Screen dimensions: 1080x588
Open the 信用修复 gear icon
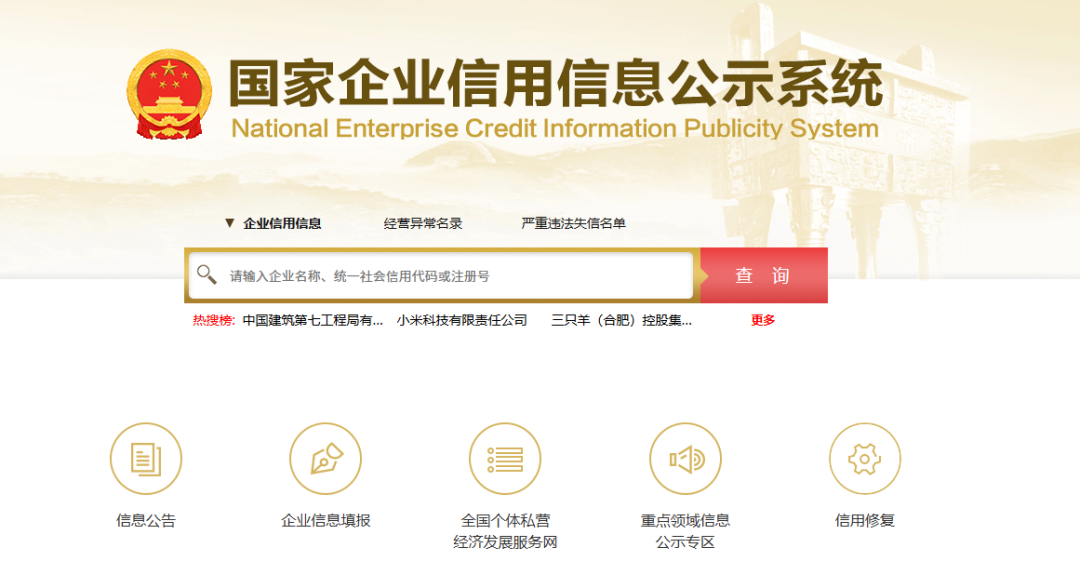coord(865,459)
